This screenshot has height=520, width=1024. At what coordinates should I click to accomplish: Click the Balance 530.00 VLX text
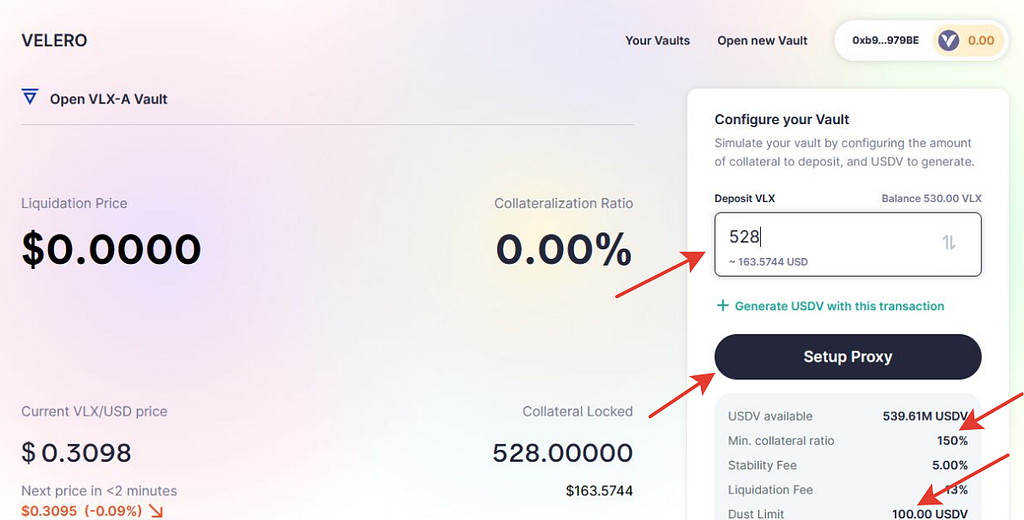[931, 199]
